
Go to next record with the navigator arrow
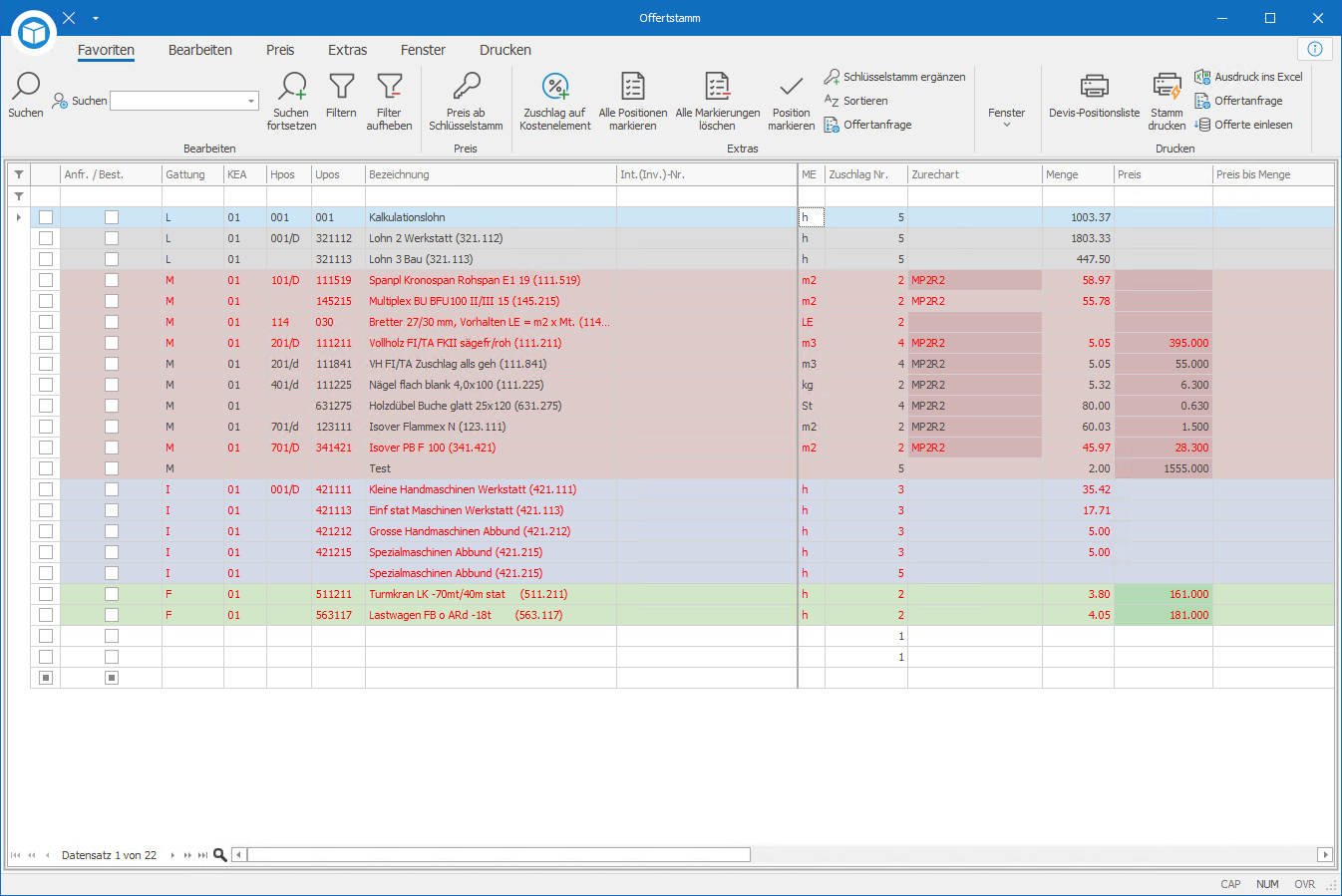[x=172, y=855]
